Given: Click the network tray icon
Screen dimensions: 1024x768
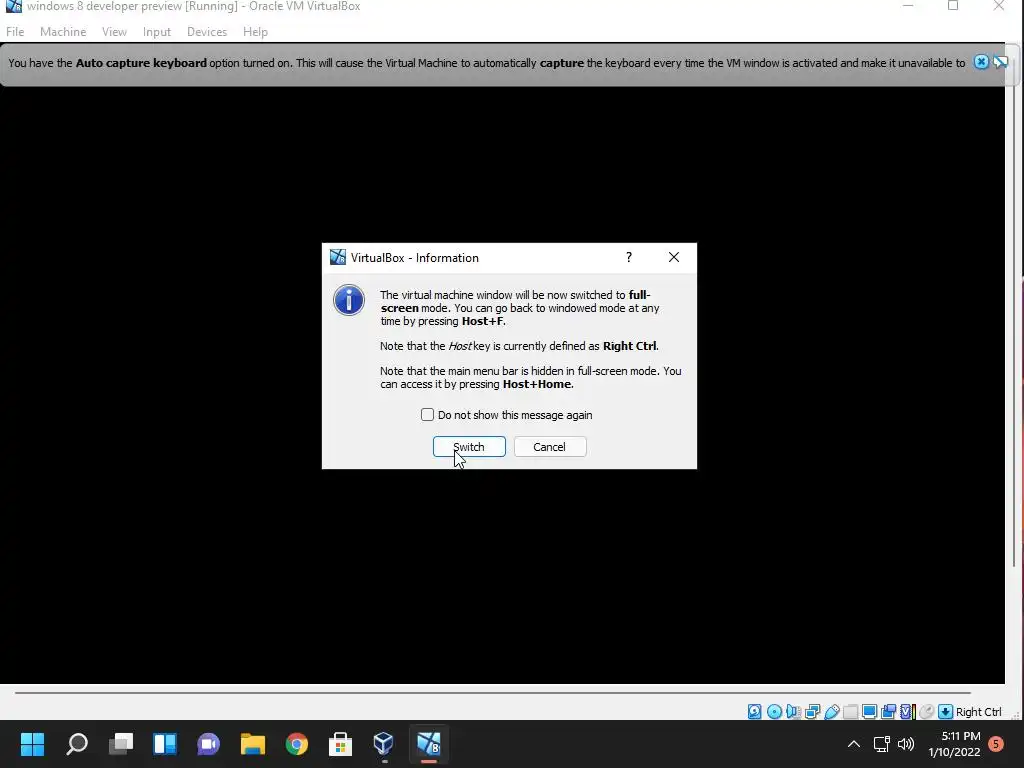Looking at the screenshot, I should tap(882, 744).
